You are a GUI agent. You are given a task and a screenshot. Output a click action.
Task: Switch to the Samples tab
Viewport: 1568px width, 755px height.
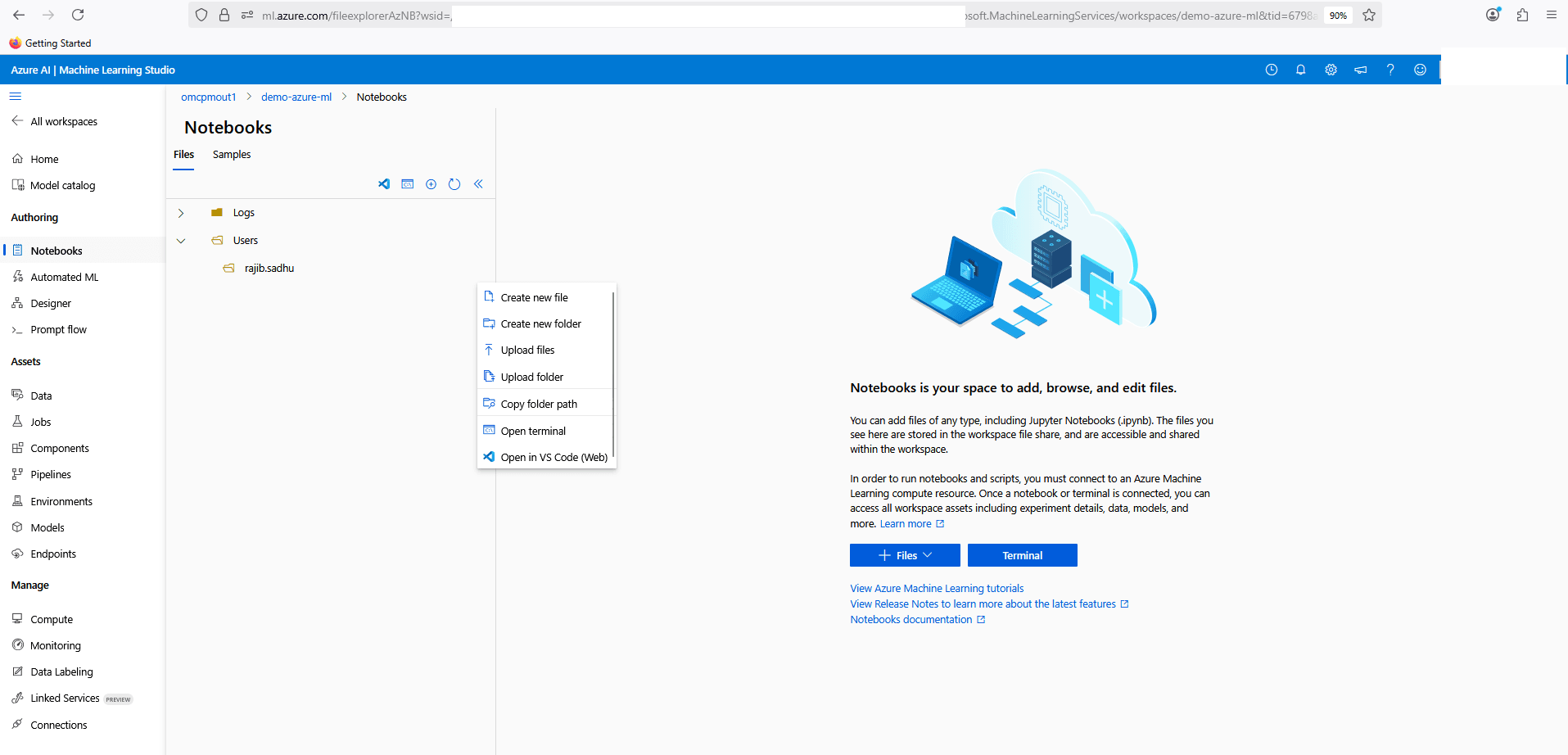point(231,154)
